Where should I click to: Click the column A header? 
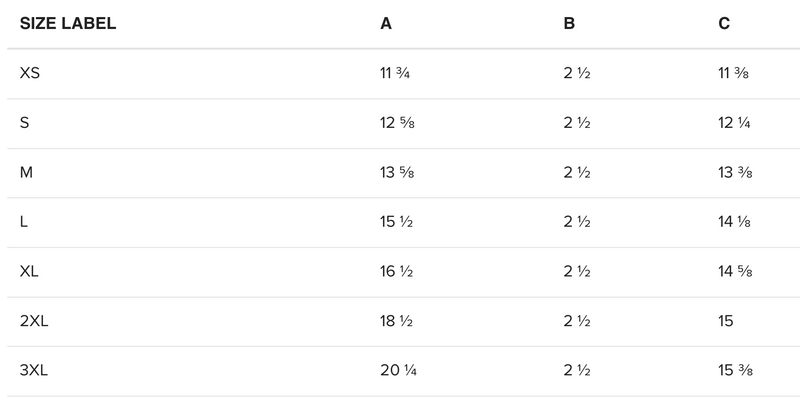pyautogui.click(x=386, y=24)
